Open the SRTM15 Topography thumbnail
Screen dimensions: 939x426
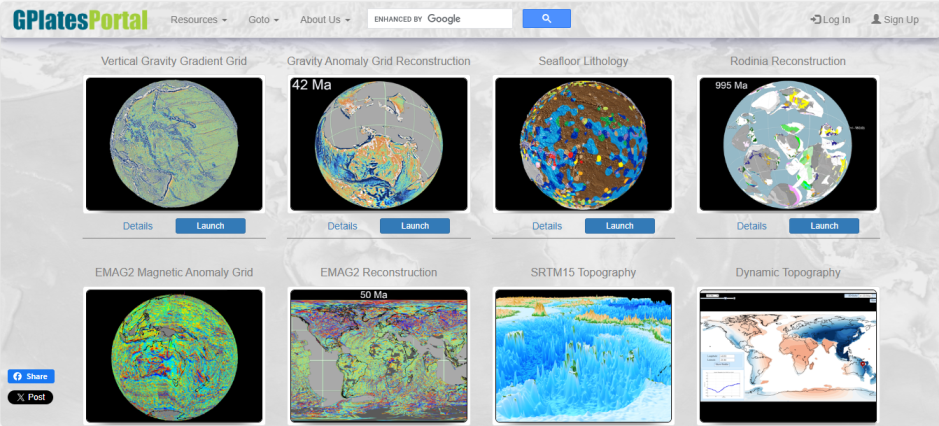(x=582, y=355)
